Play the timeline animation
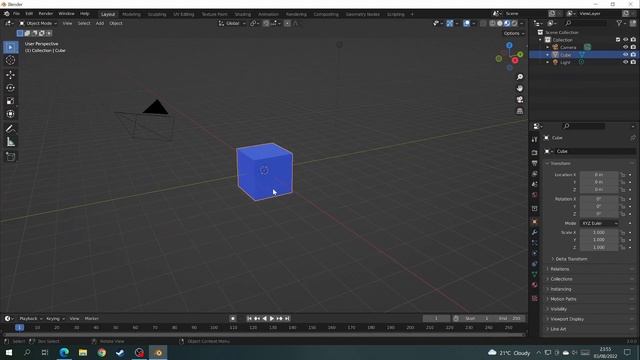Viewport: 640px width, 360px height. (272, 318)
